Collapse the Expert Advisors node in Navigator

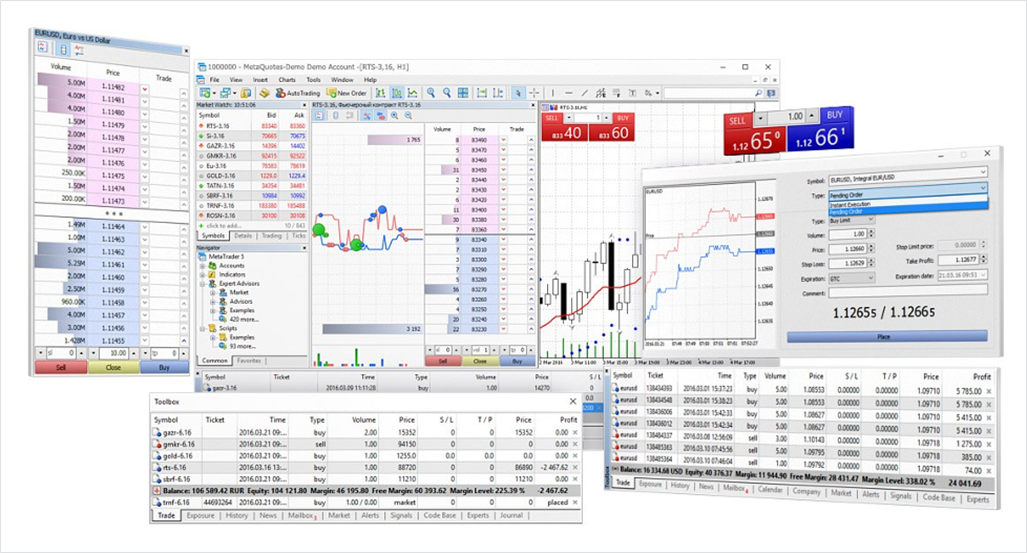point(202,284)
